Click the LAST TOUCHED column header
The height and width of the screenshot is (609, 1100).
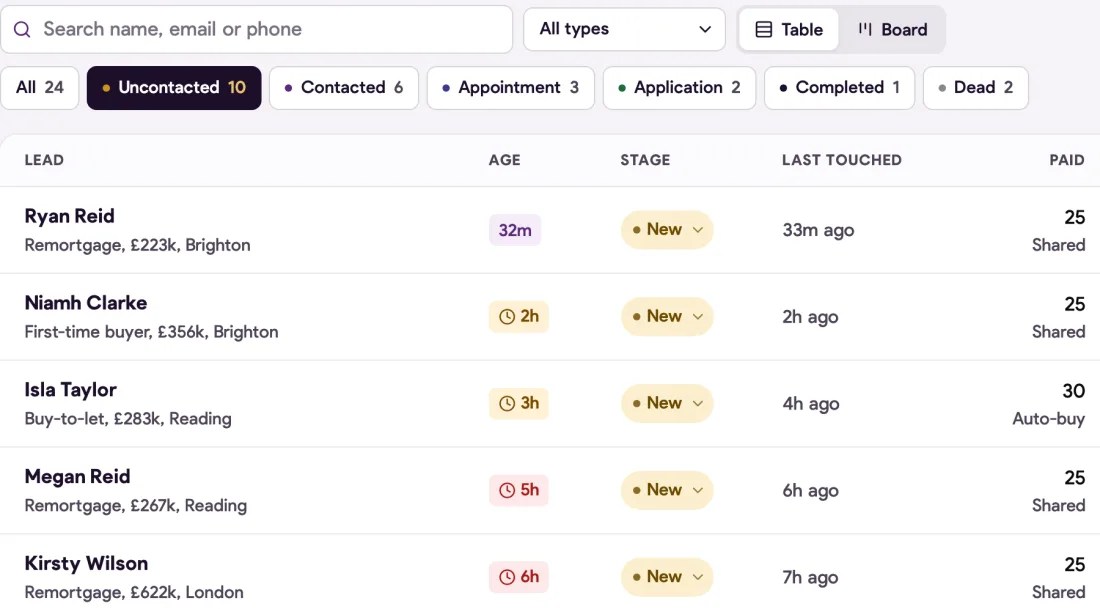842,160
